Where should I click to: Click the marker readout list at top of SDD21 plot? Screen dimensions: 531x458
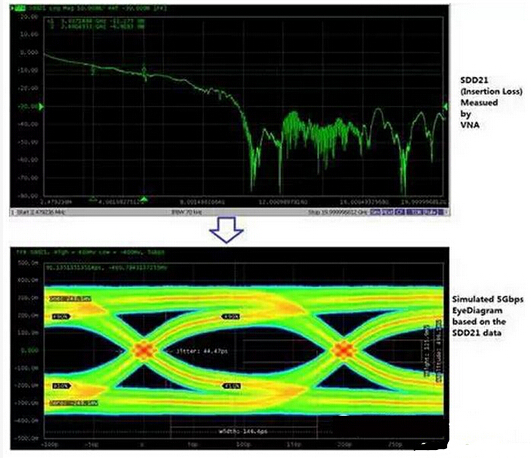(x=96, y=23)
